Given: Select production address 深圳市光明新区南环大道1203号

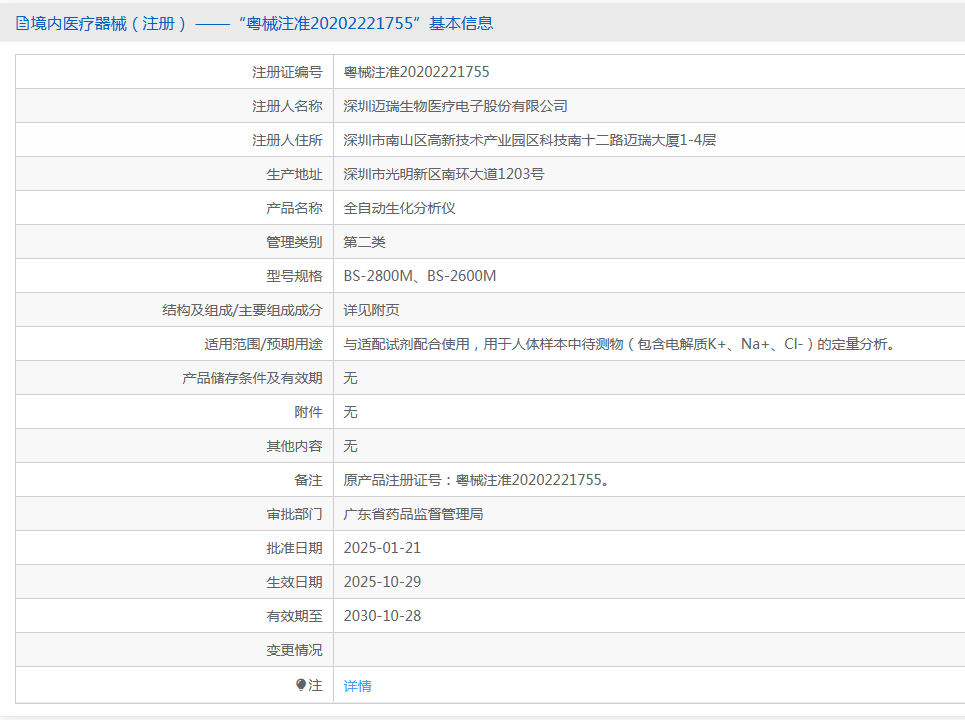Looking at the screenshot, I should click(x=443, y=174).
